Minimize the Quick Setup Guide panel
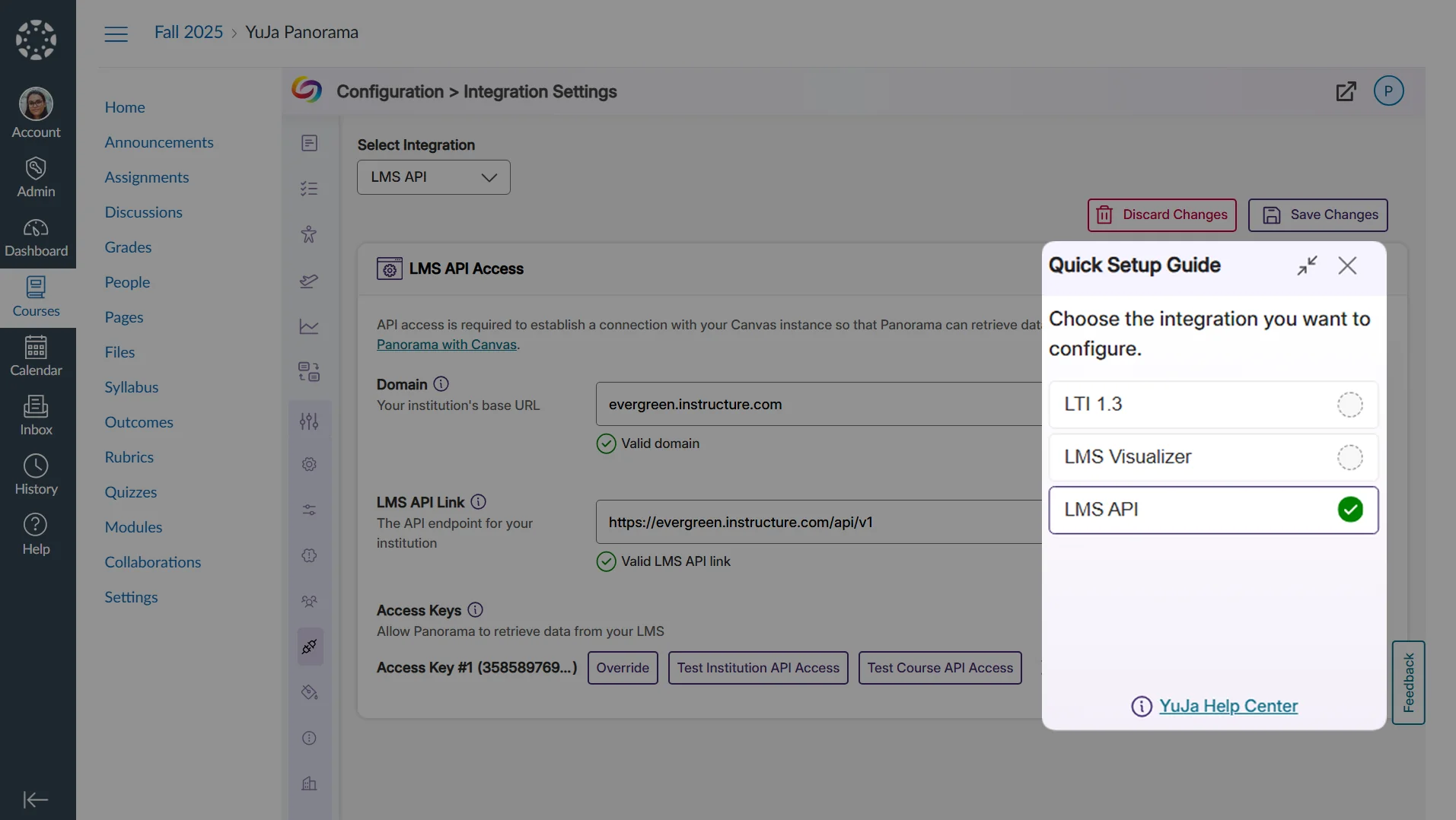The width and height of the screenshot is (1456, 820). 1307,265
